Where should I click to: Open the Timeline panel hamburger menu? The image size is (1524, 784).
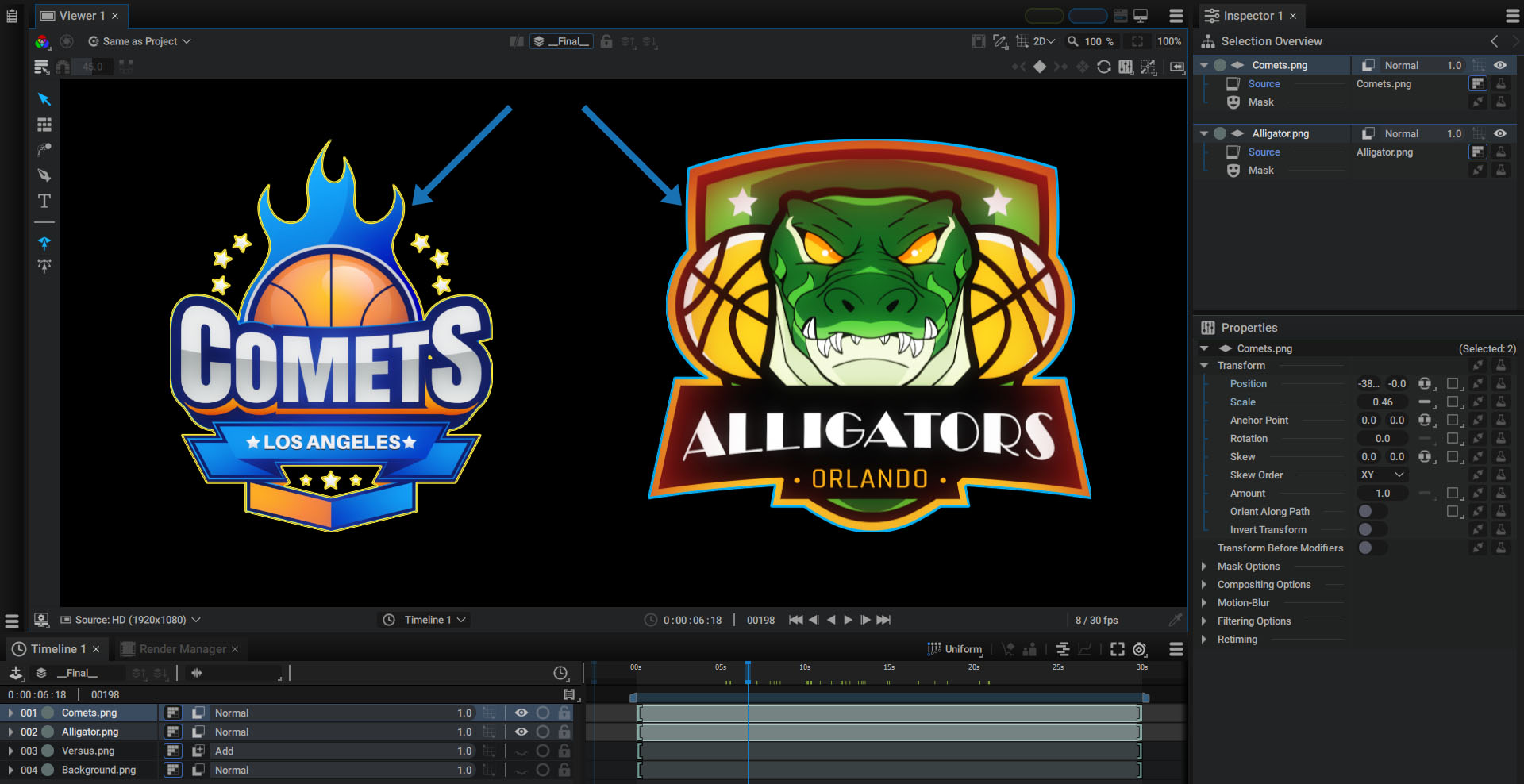pos(1176,649)
